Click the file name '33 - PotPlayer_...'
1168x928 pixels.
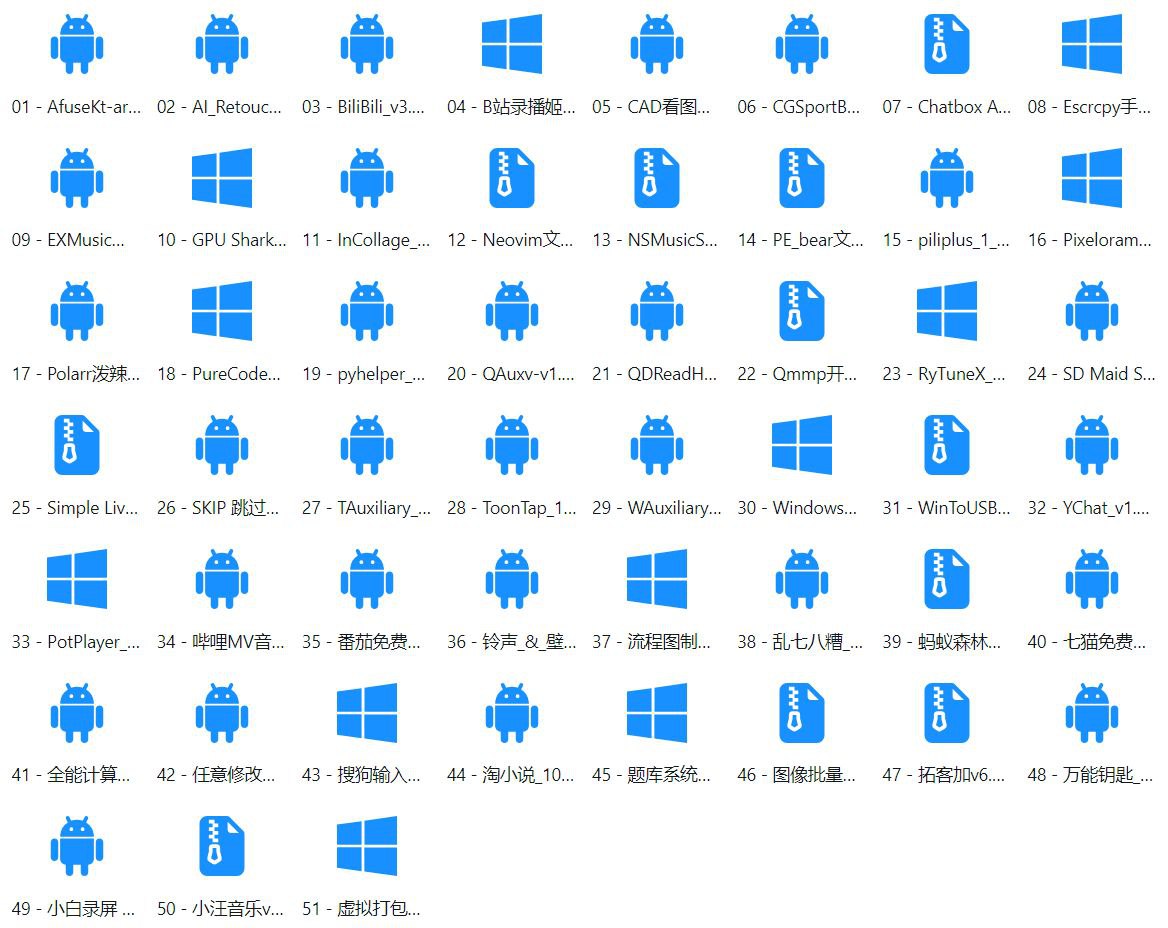tap(76, 642)
